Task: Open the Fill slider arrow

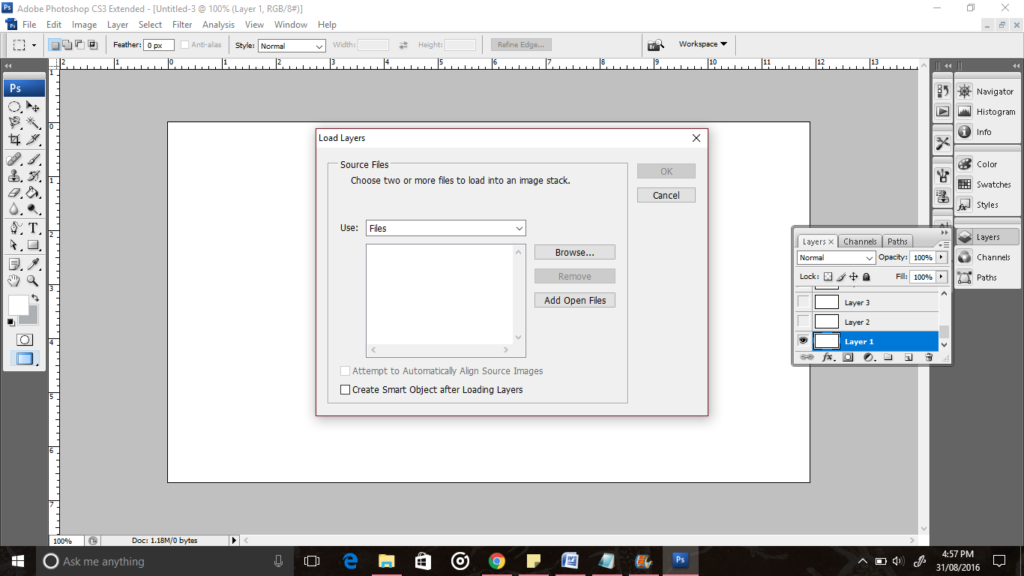Action: pyautogui.click(x=941, y=277)
